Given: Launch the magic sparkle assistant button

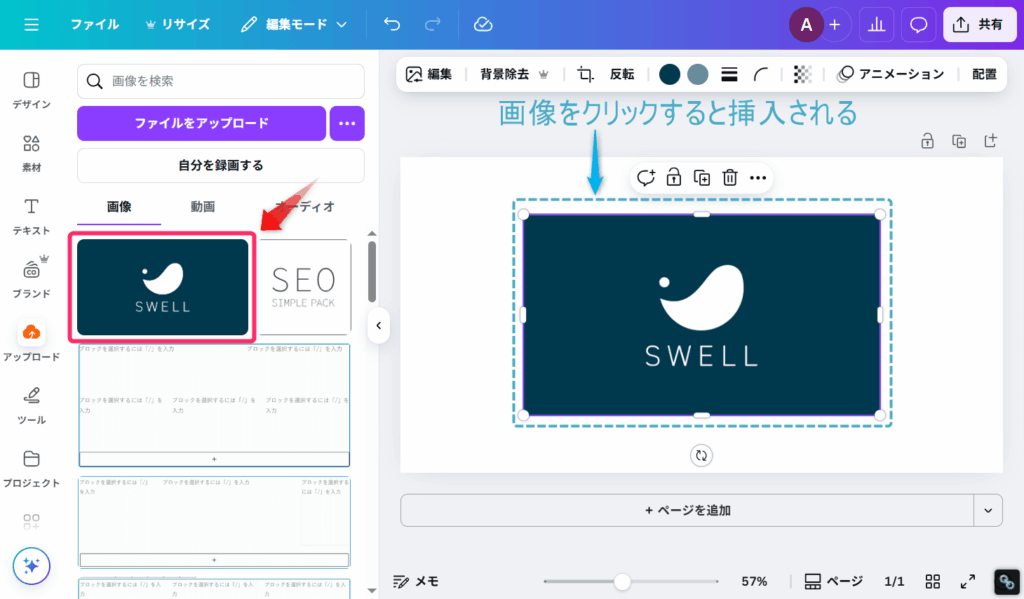Looking at the screenshot, I should 31,566.
